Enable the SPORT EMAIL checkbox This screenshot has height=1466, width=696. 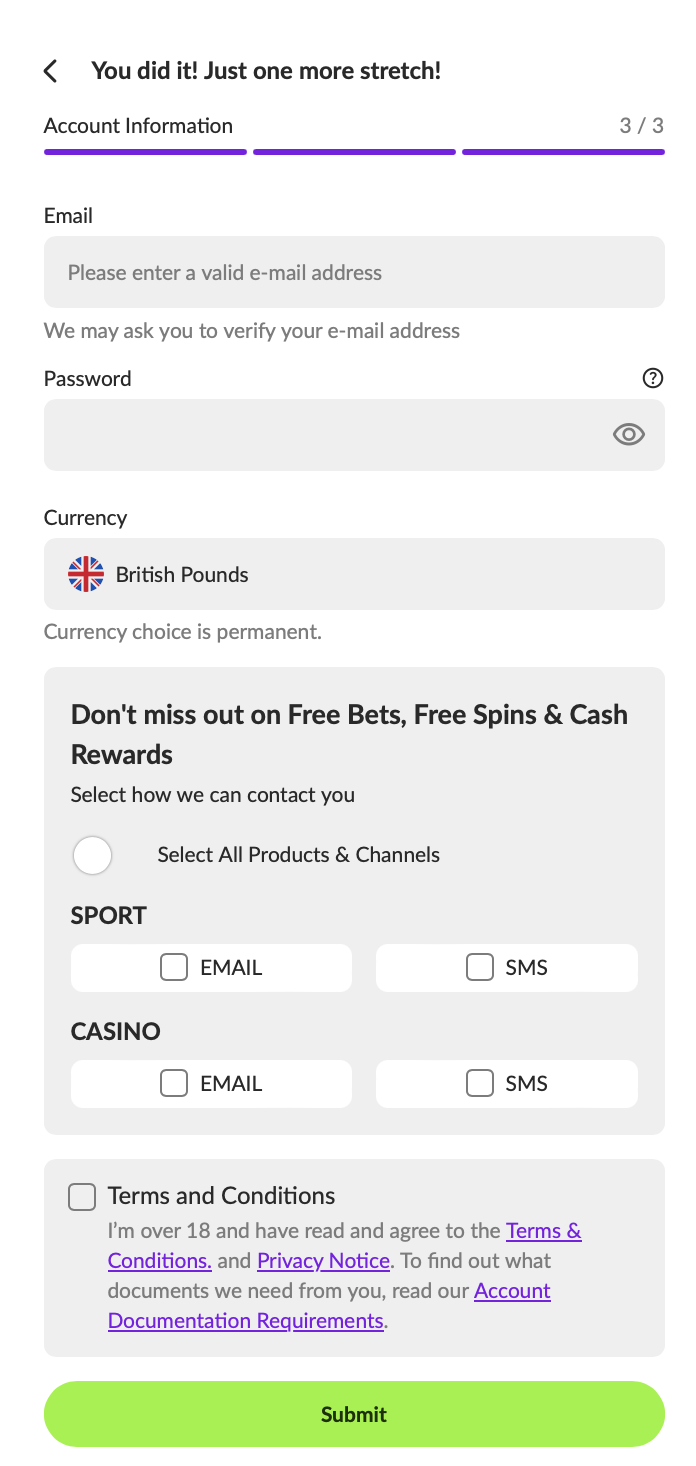click(x=174, y=967)
